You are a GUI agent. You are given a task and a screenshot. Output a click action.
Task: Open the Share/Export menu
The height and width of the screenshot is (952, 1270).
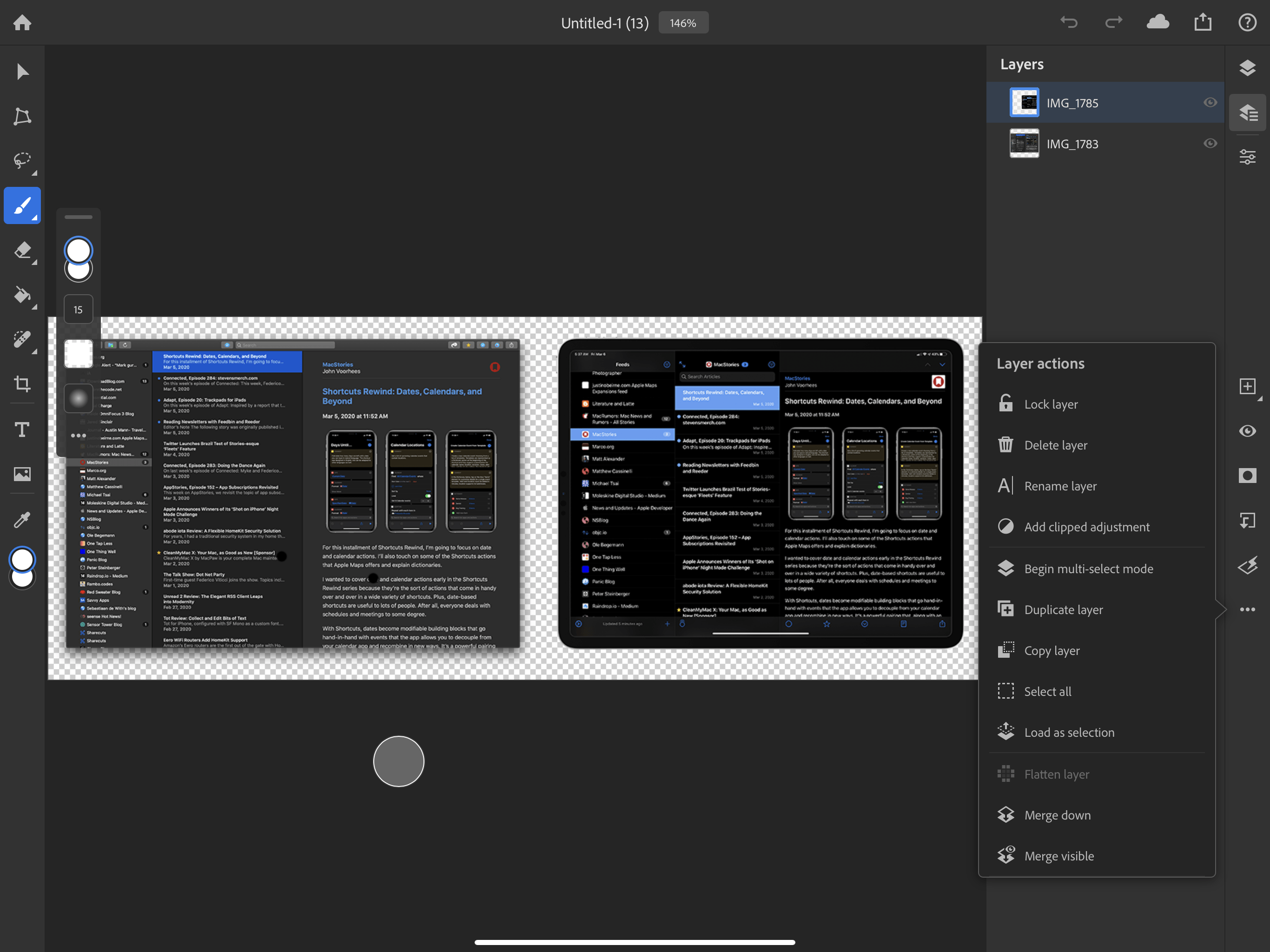(1203, 22)
